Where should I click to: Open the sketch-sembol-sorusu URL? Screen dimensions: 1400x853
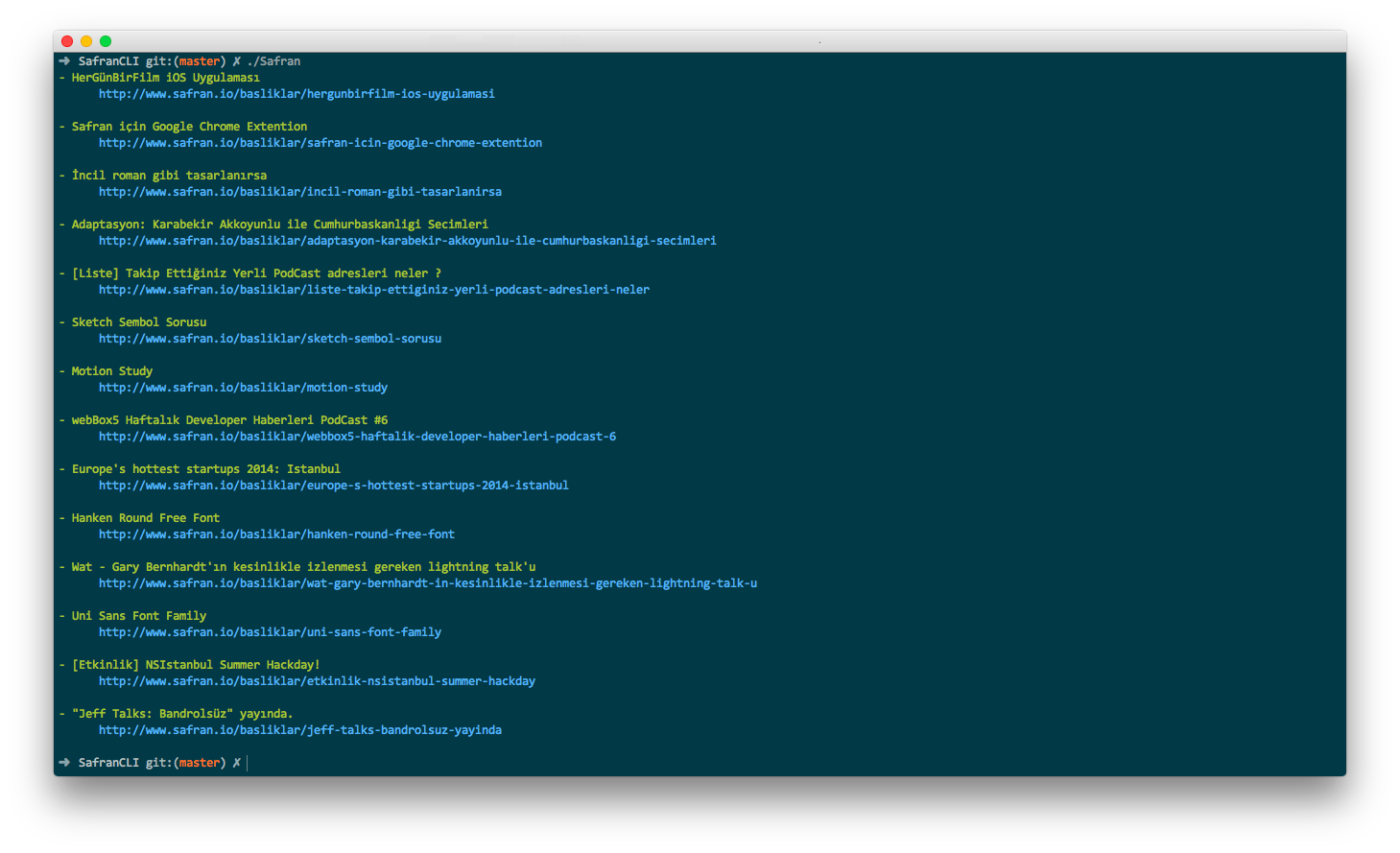pos(271,339)
